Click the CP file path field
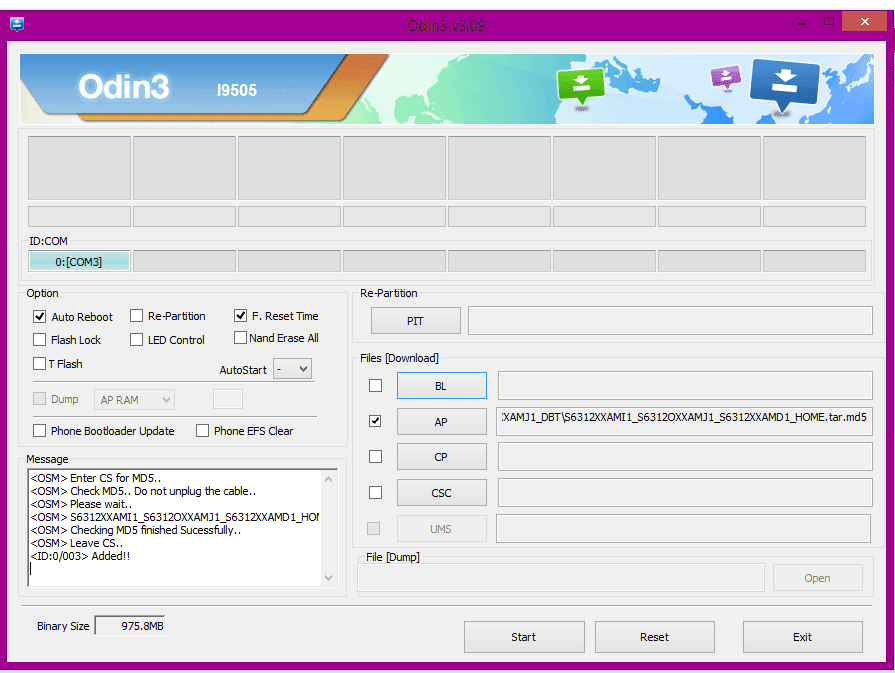Screen dimensions: 895x673 pyautogui.click(x=685, y=457)
